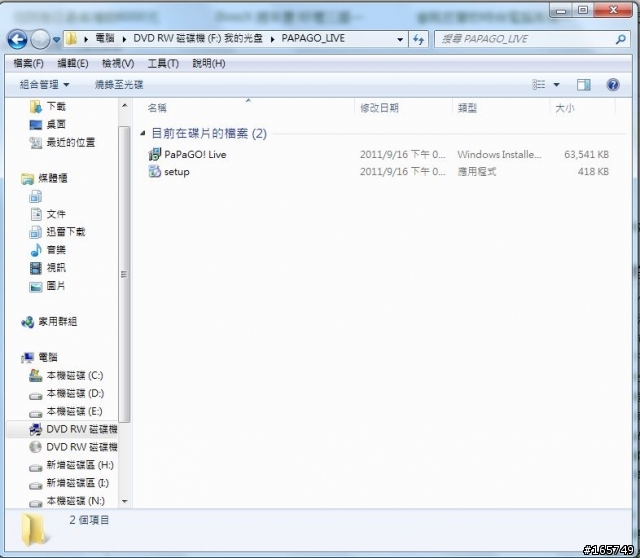This screenshot has height=558, width=640.
Task: Open 下載 in navigation pane
Action: (x=56, y=106)
